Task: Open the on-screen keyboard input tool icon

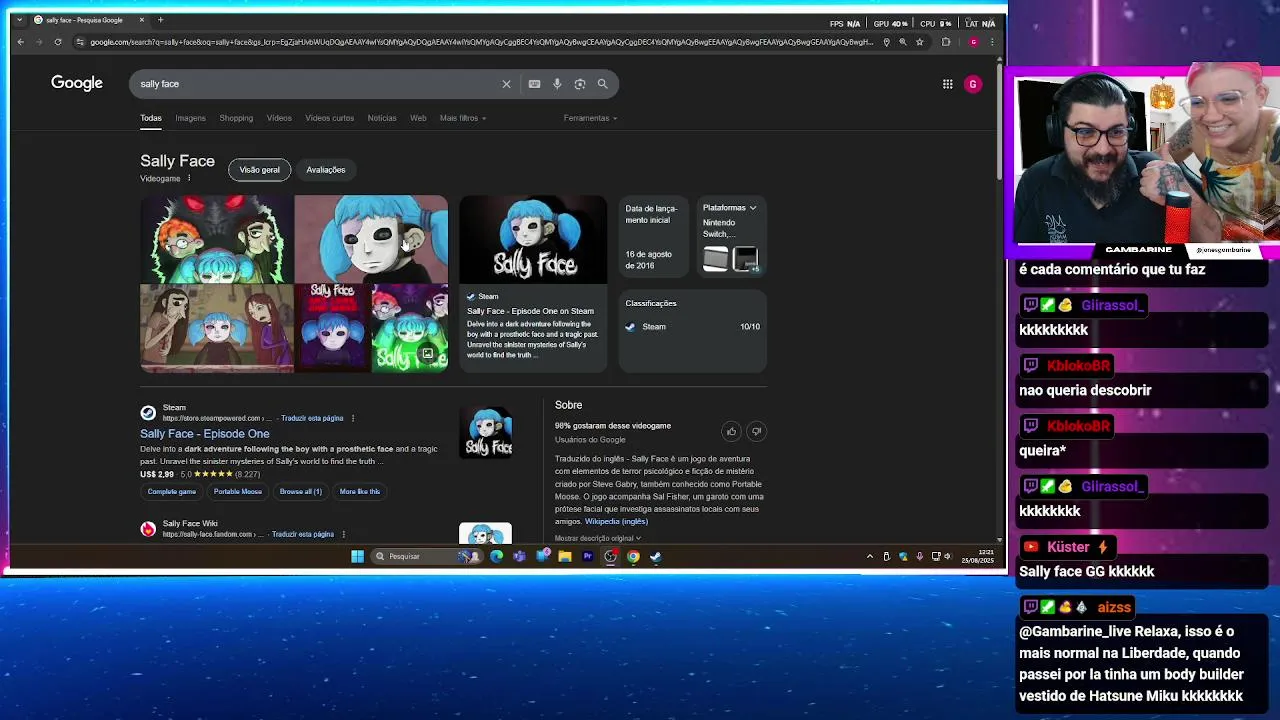Action: pos(534,84)
